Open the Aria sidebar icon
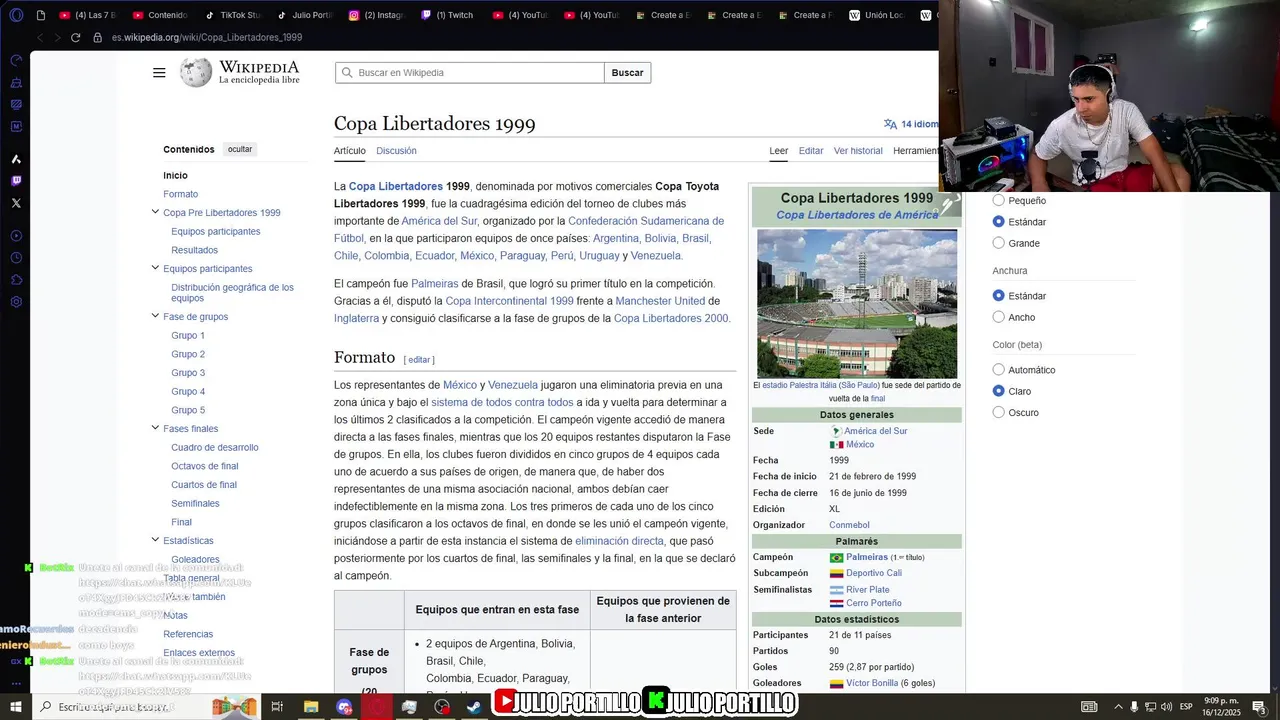This screenshot has width=1280, height=720. 16,159
